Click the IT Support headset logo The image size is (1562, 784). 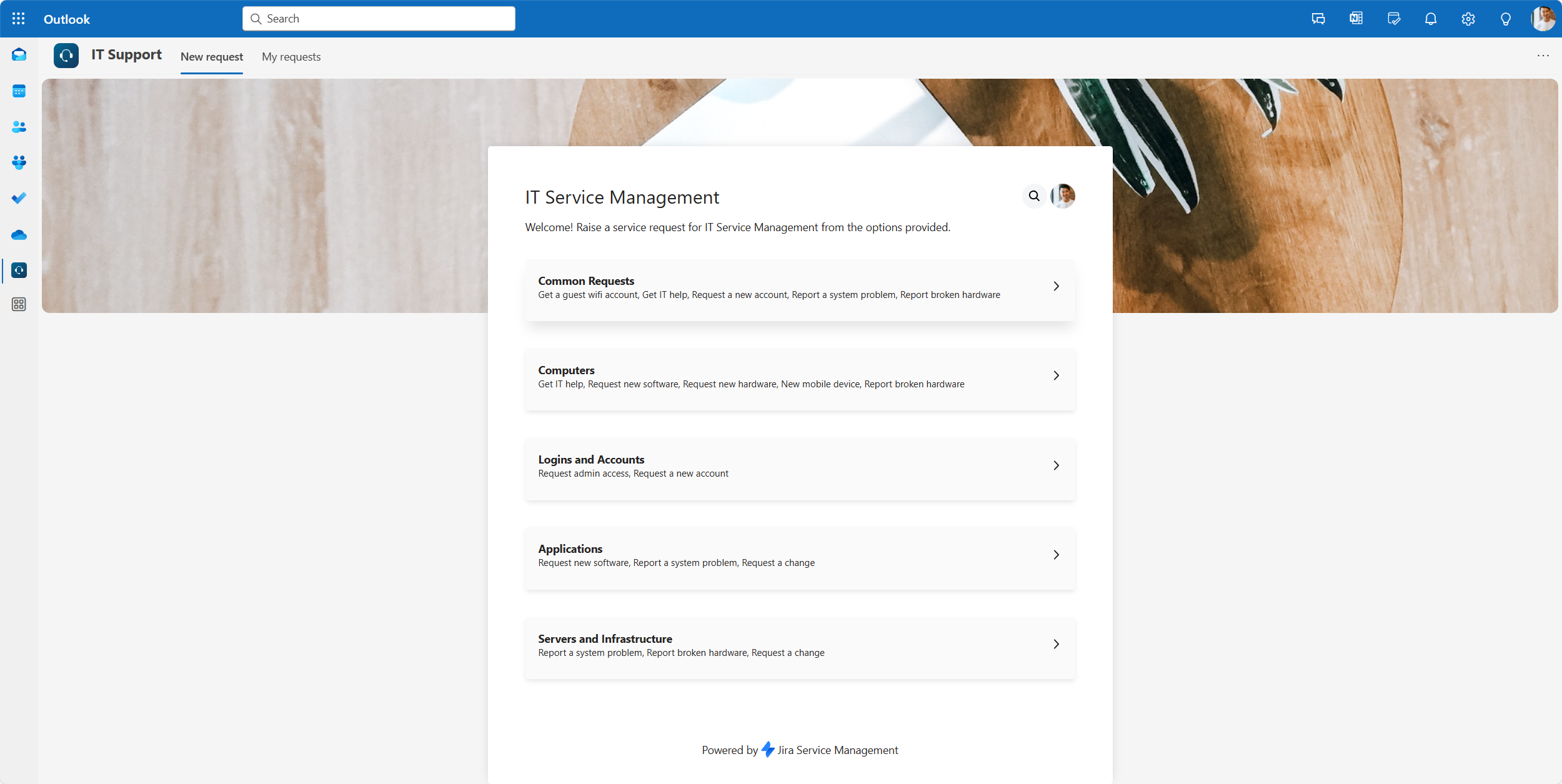(x=66, y=56)
